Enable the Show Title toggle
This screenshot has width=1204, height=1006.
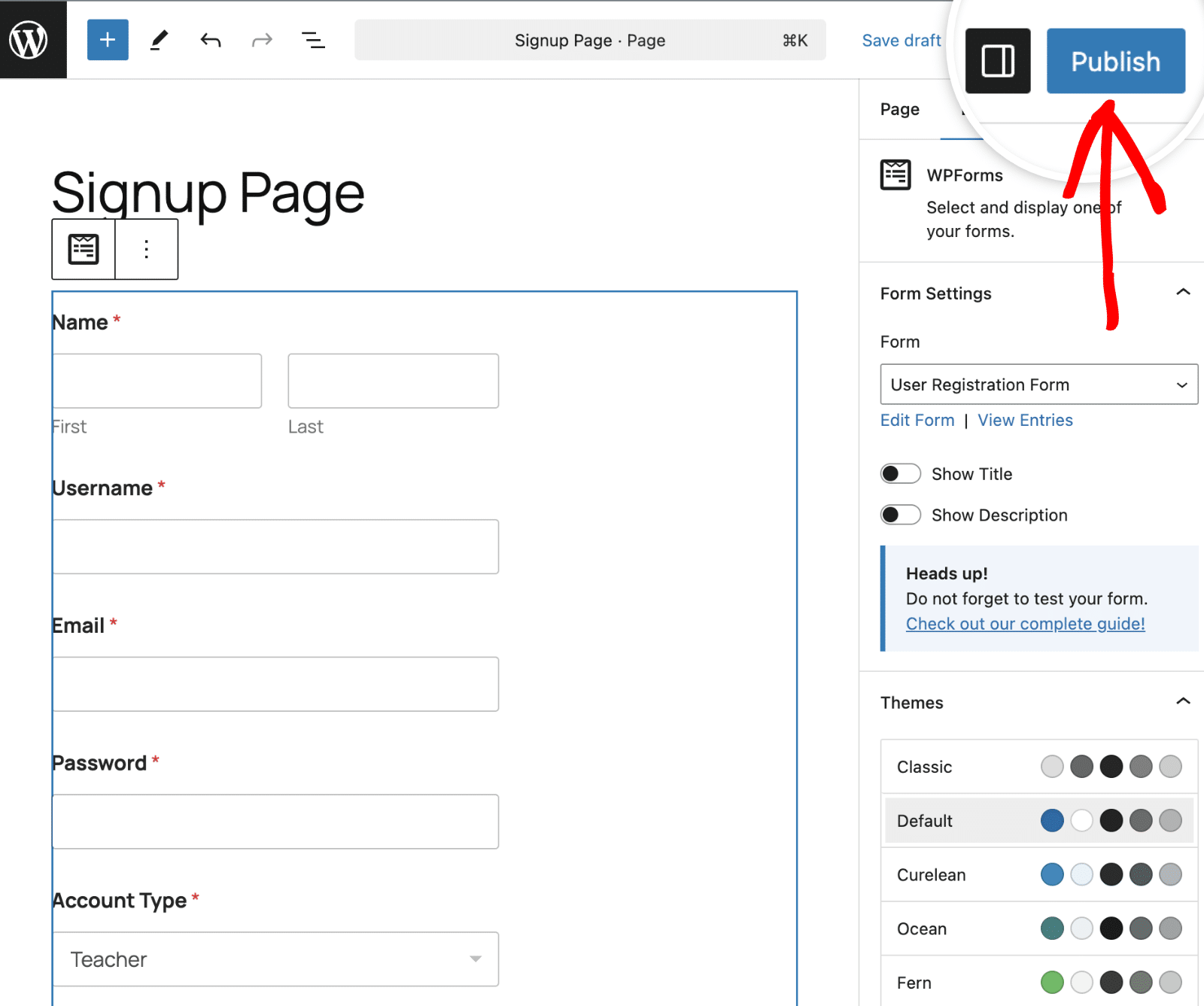pyautogui.click(x=901, y=473)
